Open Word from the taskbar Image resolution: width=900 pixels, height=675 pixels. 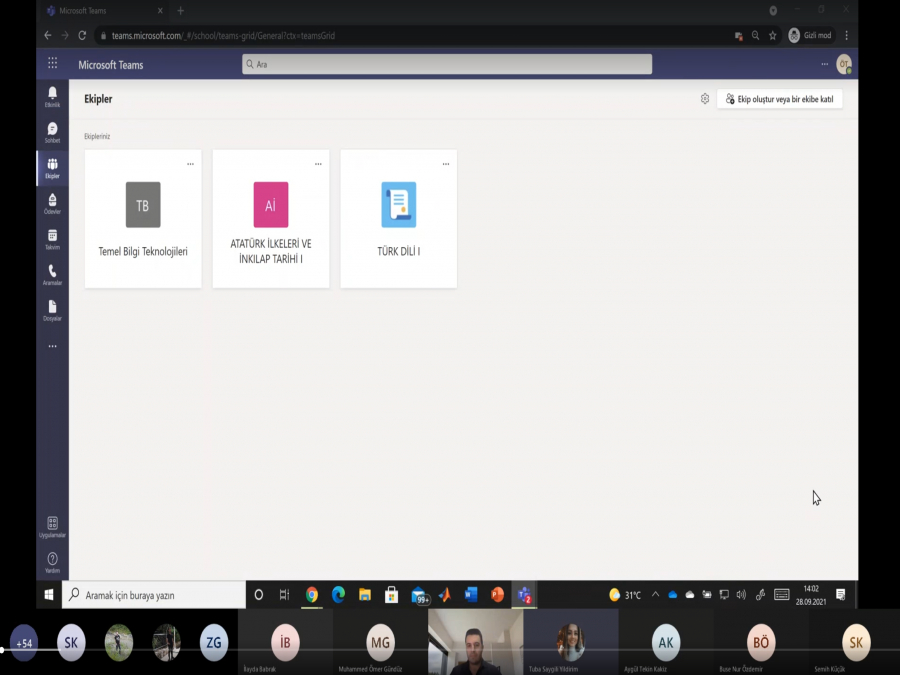pyautogui.click(x=471, y=595)
